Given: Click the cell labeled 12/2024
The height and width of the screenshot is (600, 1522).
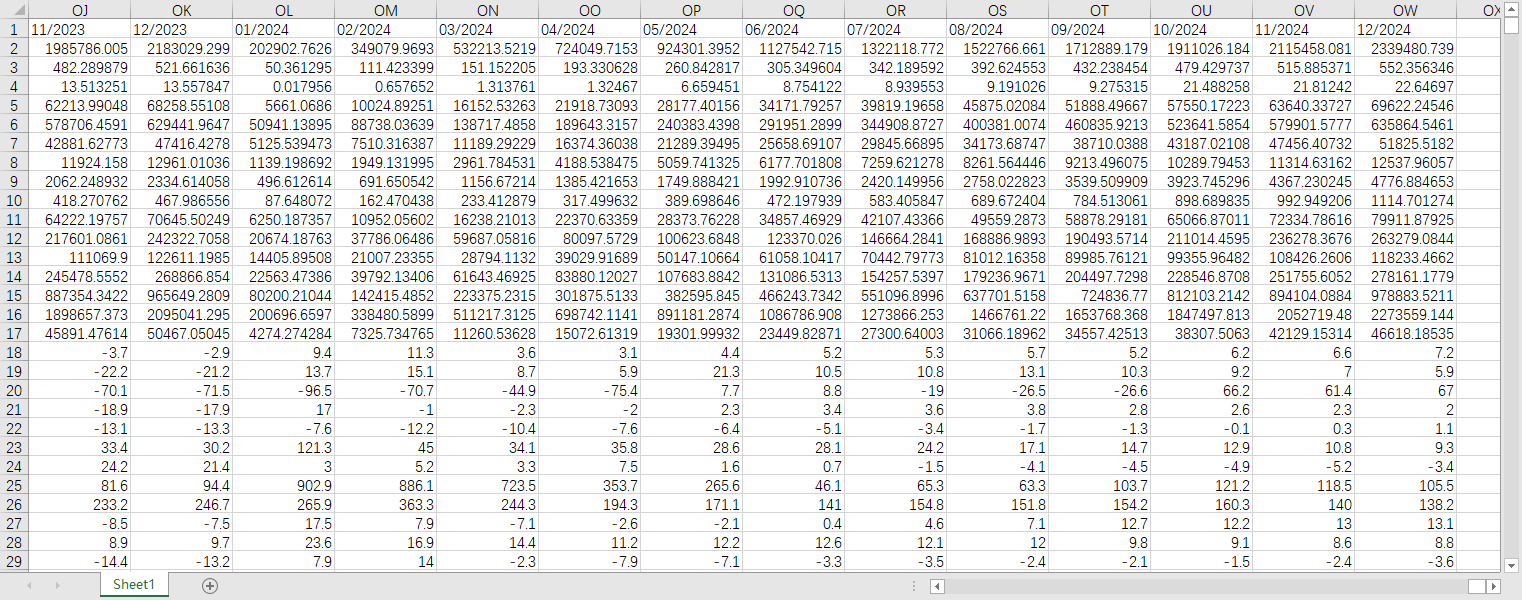Looking at the screenshot, I should [1405, 29].
